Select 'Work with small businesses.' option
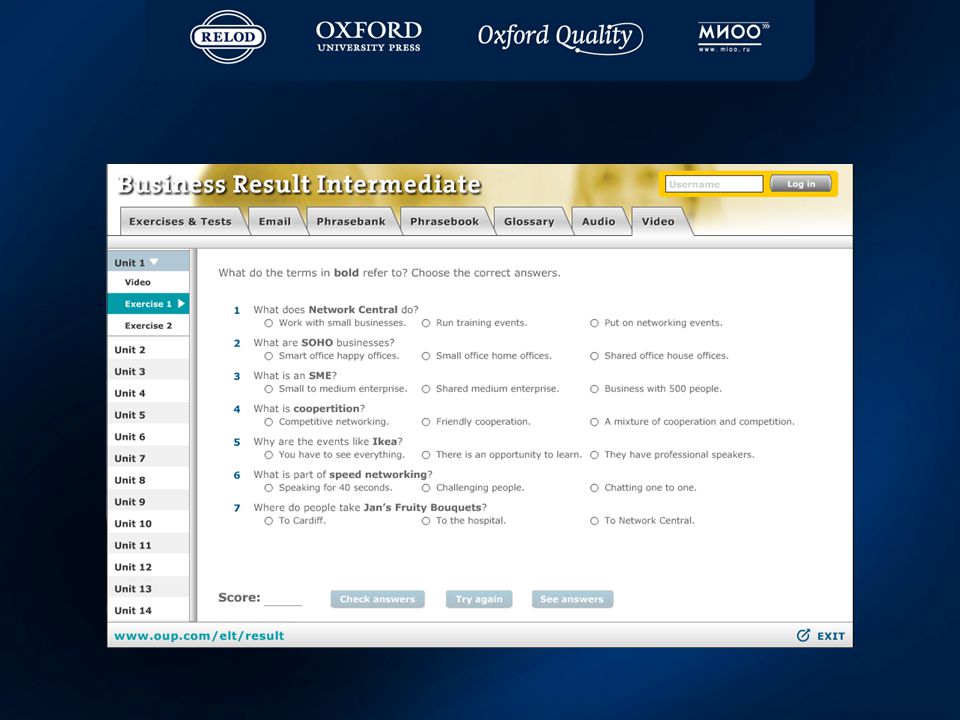 [268, 323]
